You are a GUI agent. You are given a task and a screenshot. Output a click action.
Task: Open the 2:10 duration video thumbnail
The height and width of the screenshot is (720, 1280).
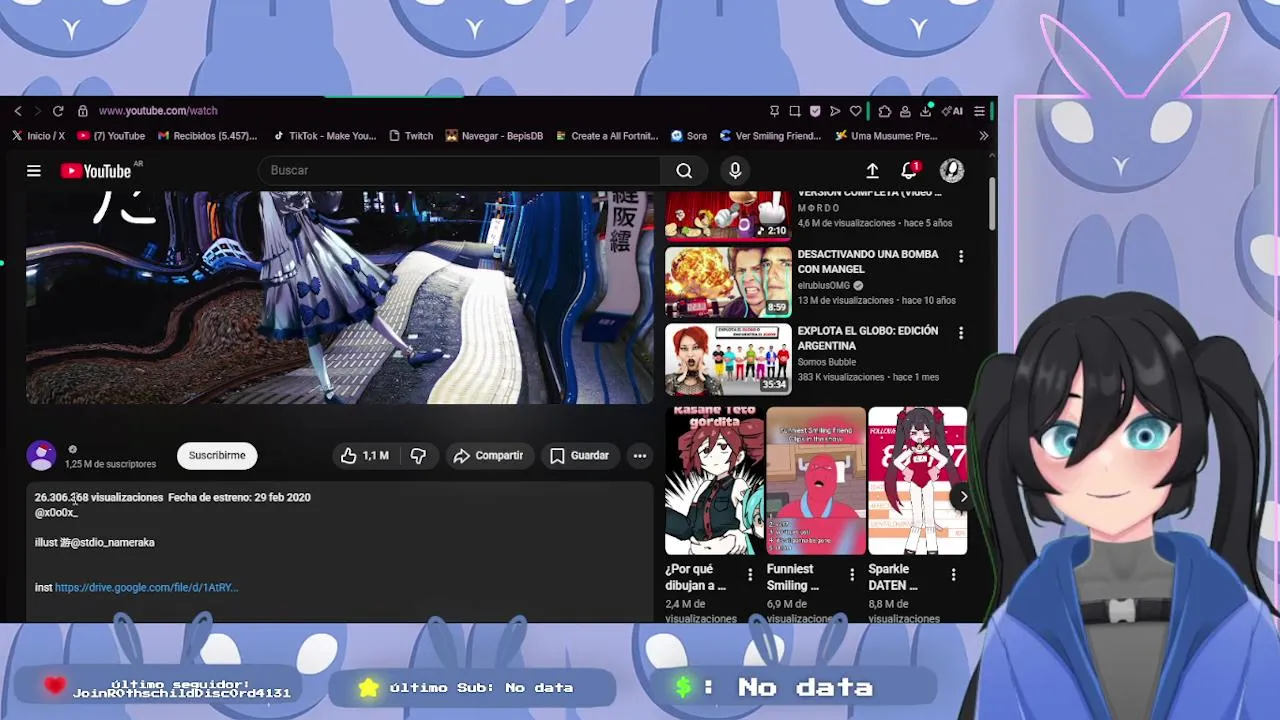(728, 216)
